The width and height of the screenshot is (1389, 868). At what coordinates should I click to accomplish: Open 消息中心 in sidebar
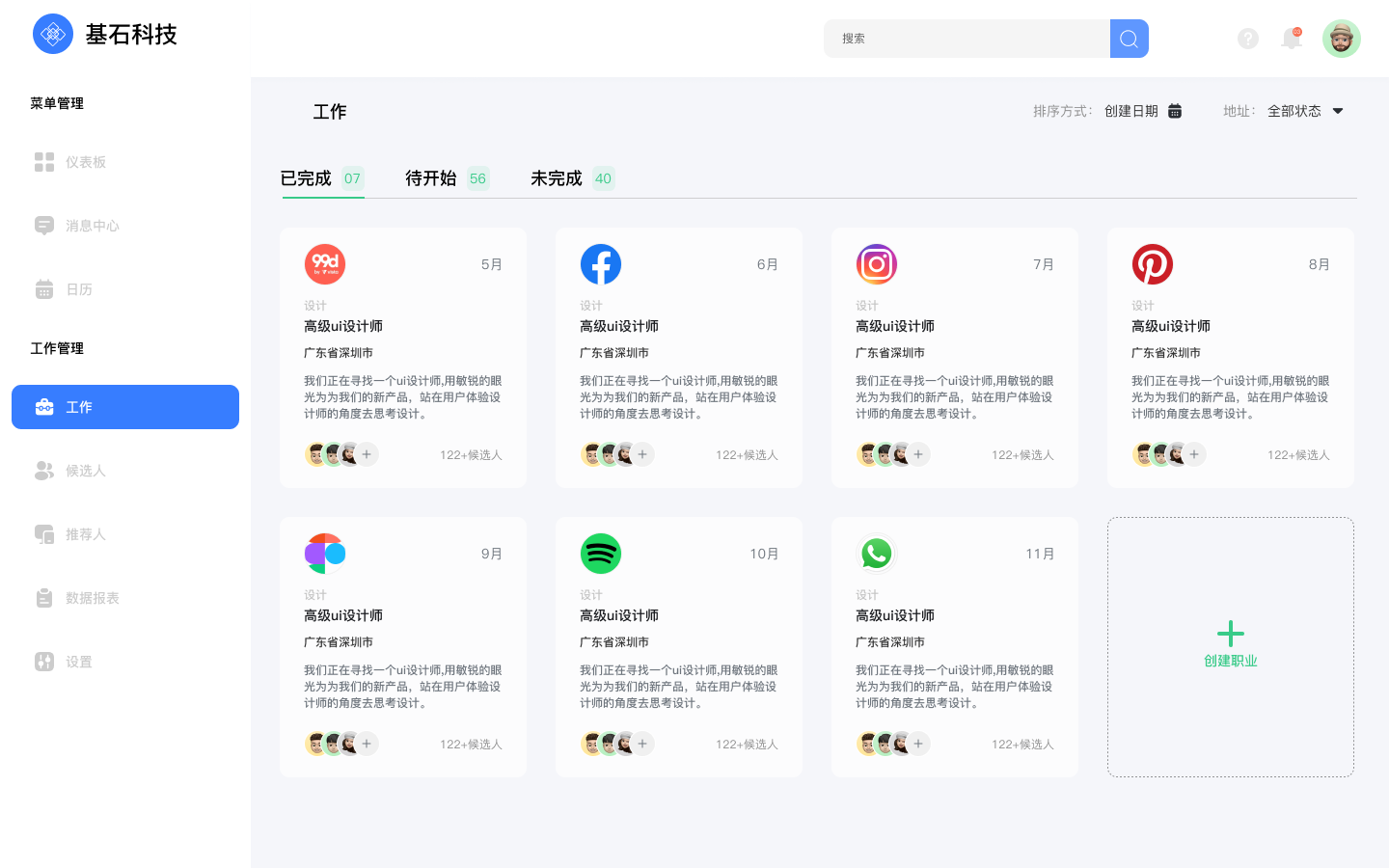tap(77, 226)
